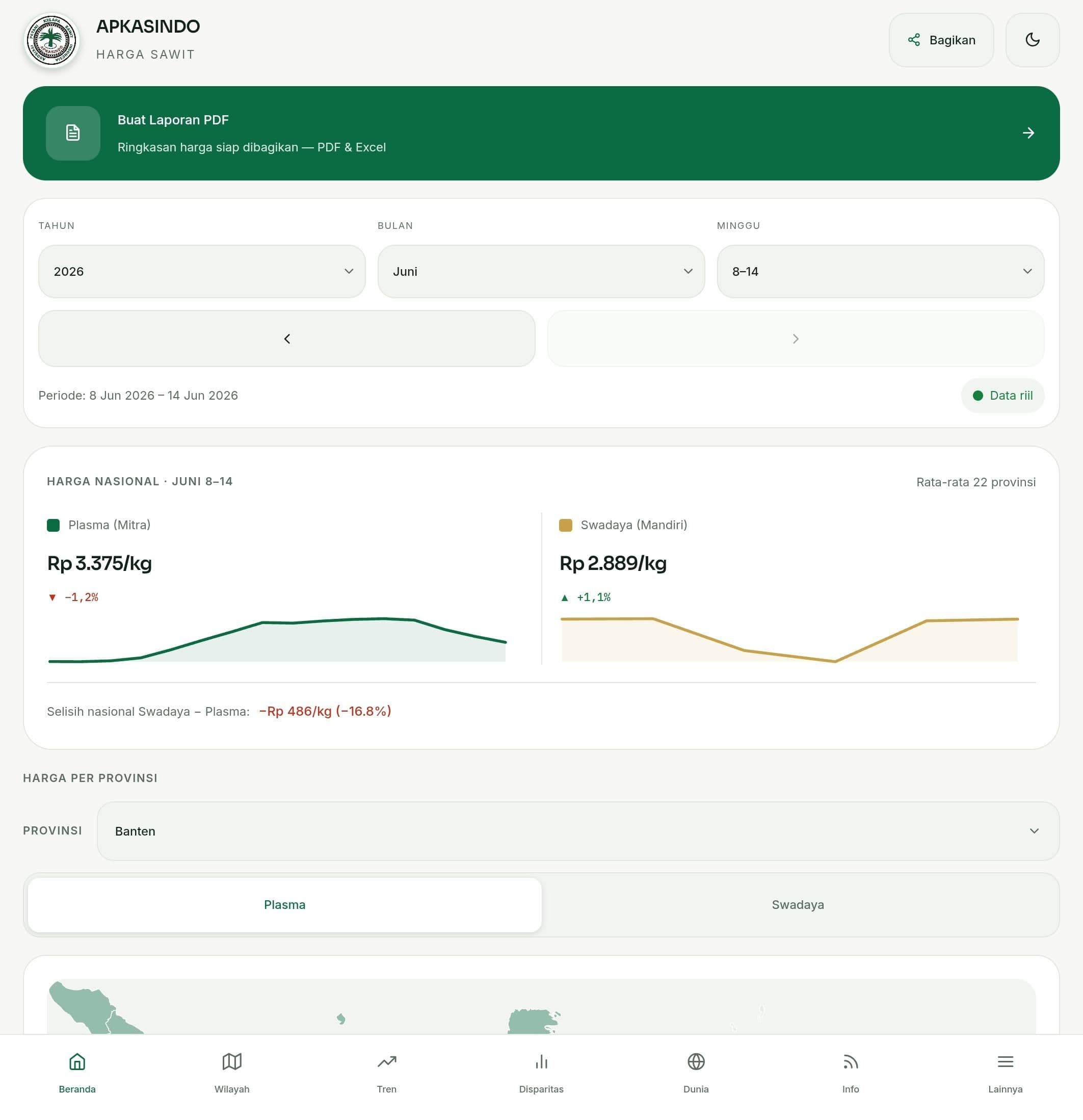Switch to the Swadaya tab
The height and width of the screenshot is (1120, 1083).
point(798,904)
